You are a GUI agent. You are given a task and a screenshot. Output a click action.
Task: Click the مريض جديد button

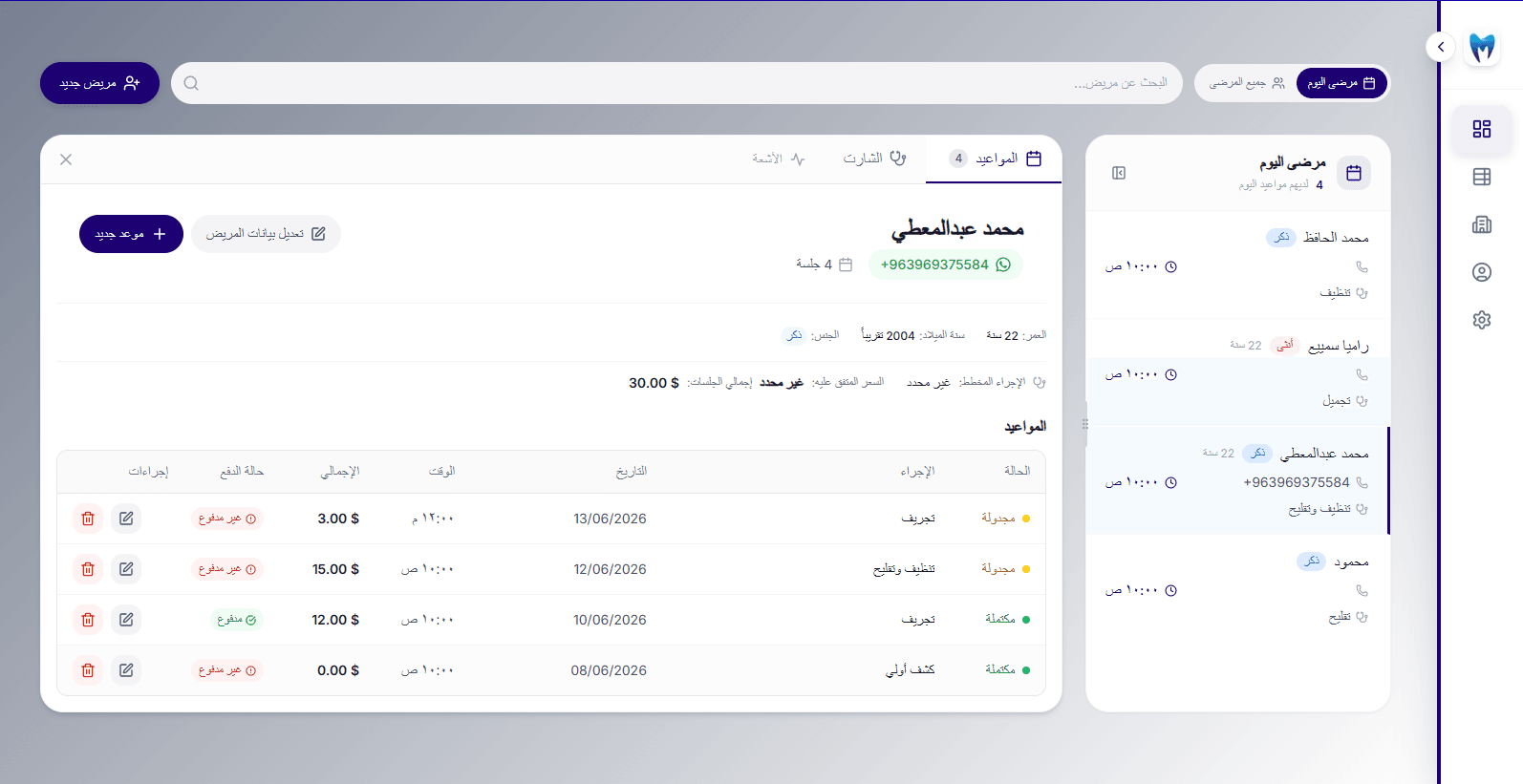[99, 83]
